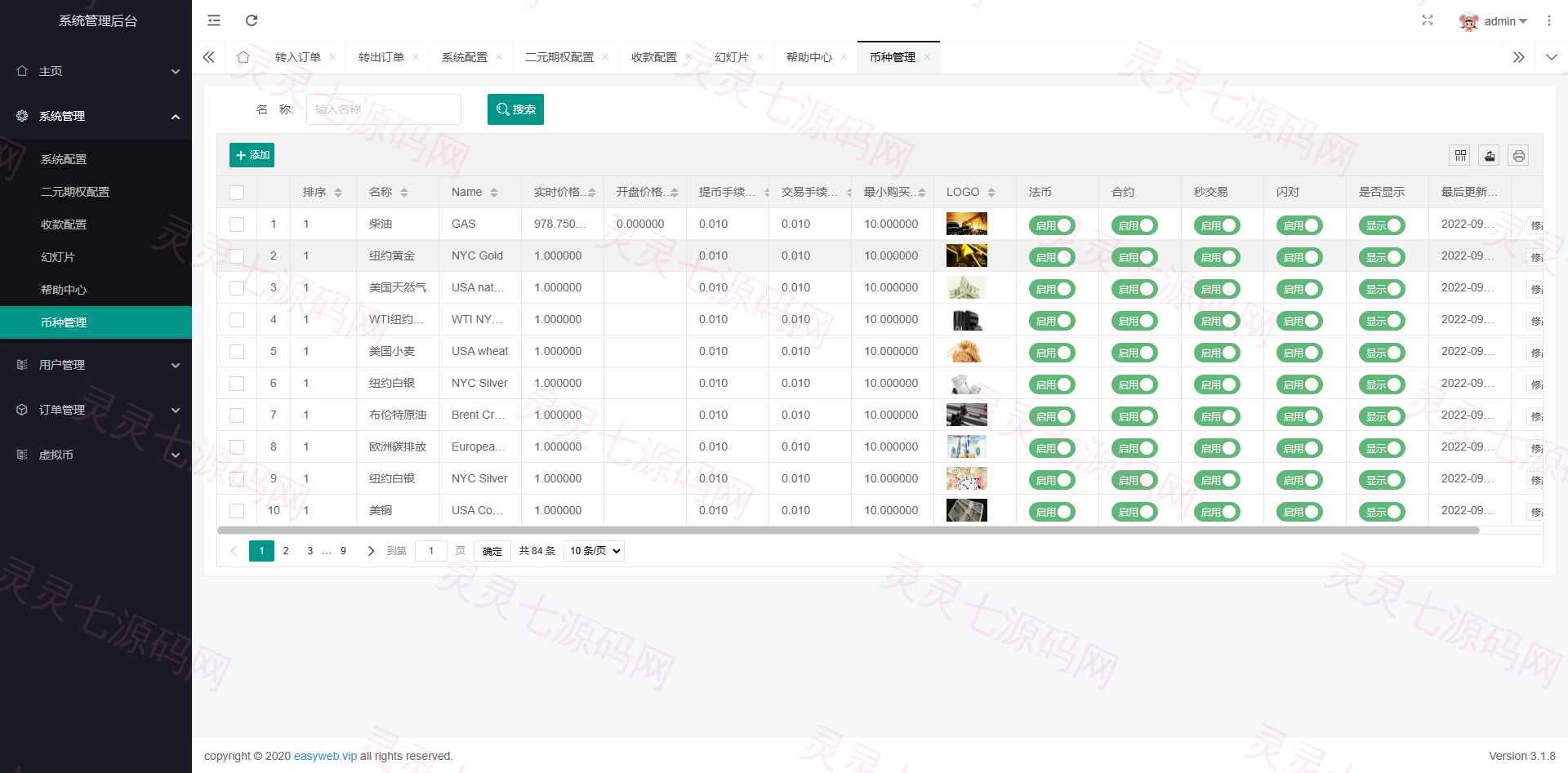Toggle 闪兑 switch for 美铜 row
Image resolution: width=1568 pixels, height=773 pixels.
[x=1299, y=512]
